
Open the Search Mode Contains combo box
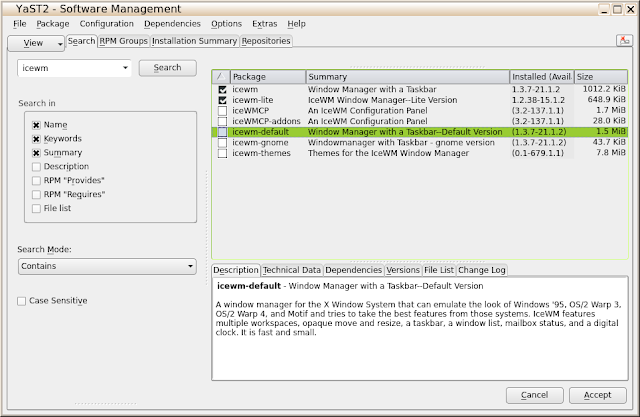107,266
